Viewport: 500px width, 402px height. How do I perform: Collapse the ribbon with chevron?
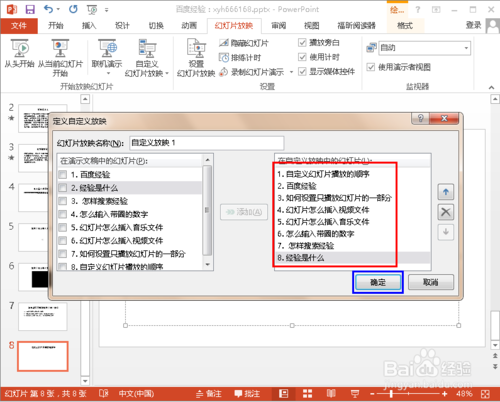click(x=491, y=87)
